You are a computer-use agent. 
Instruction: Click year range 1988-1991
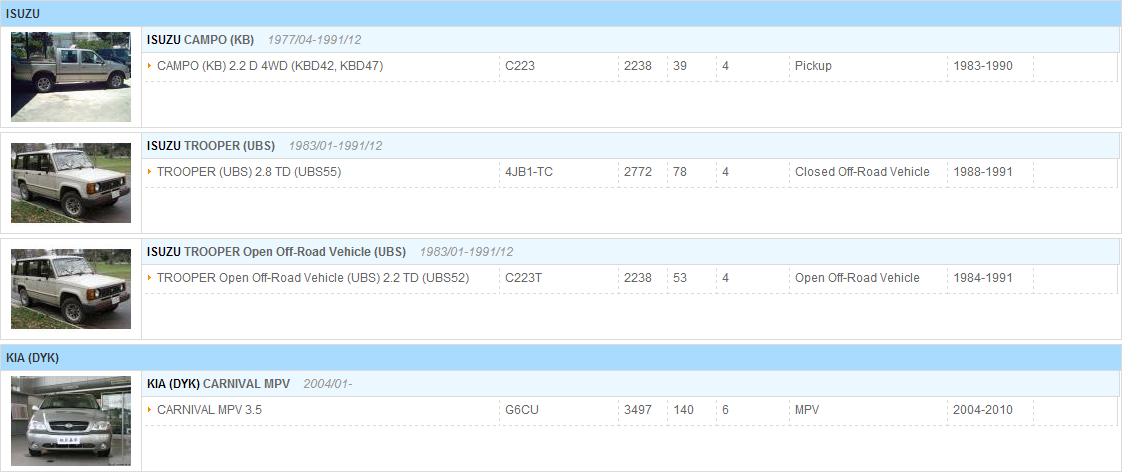[983, 172]
